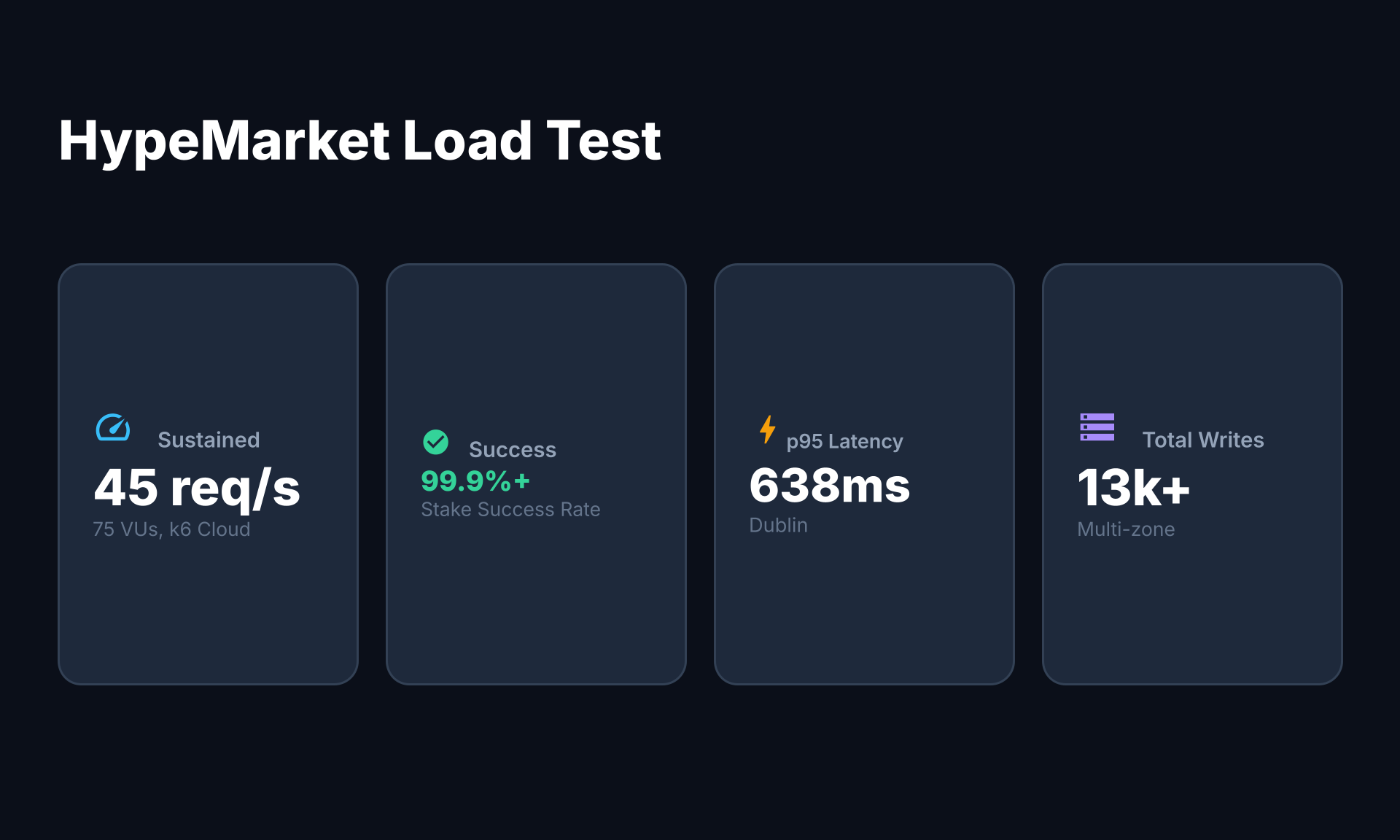This screenshot has width=1400, height=840.
Task: Click the 638ms latency value
Action: (830, 486)
